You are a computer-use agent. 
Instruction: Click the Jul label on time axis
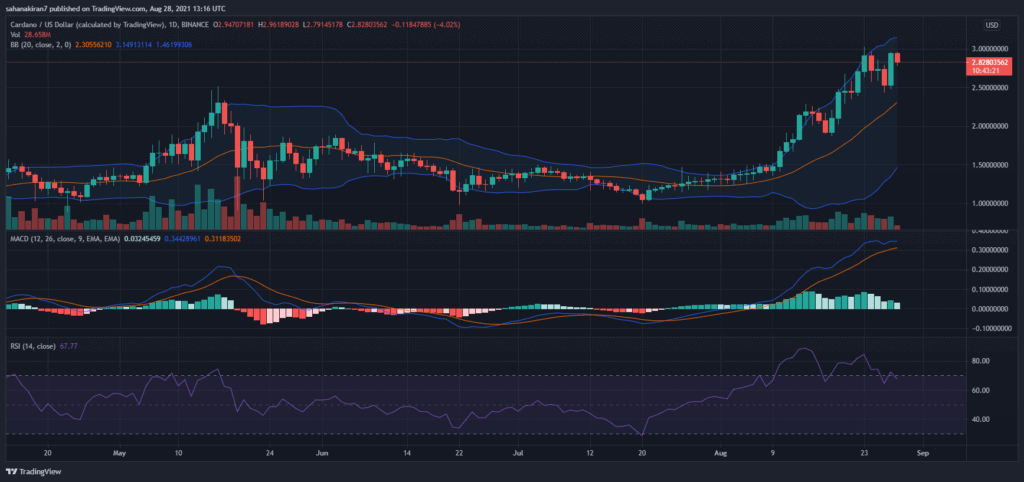tap(519, 452)
